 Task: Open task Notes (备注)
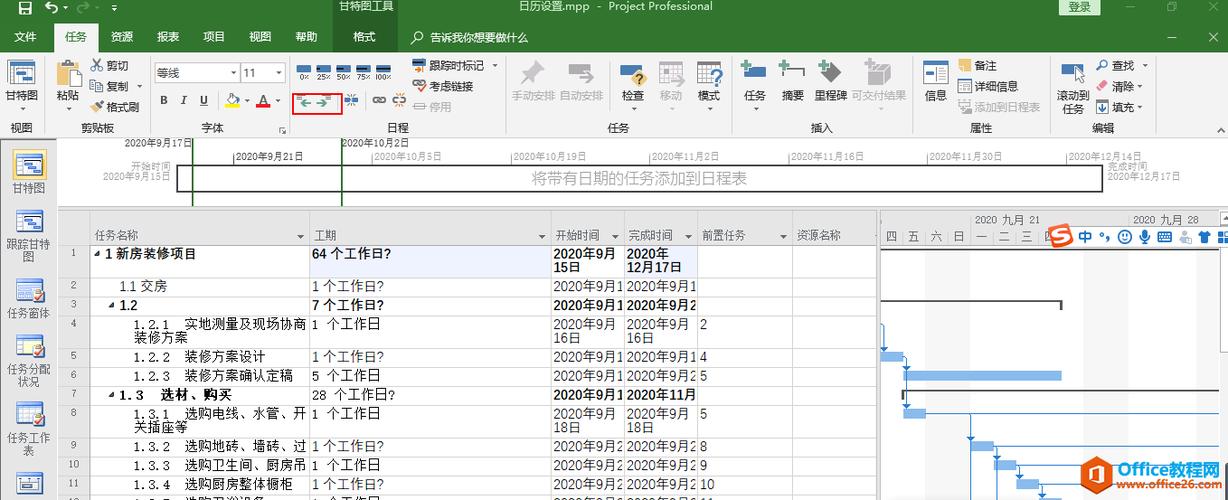coord(977,66)
